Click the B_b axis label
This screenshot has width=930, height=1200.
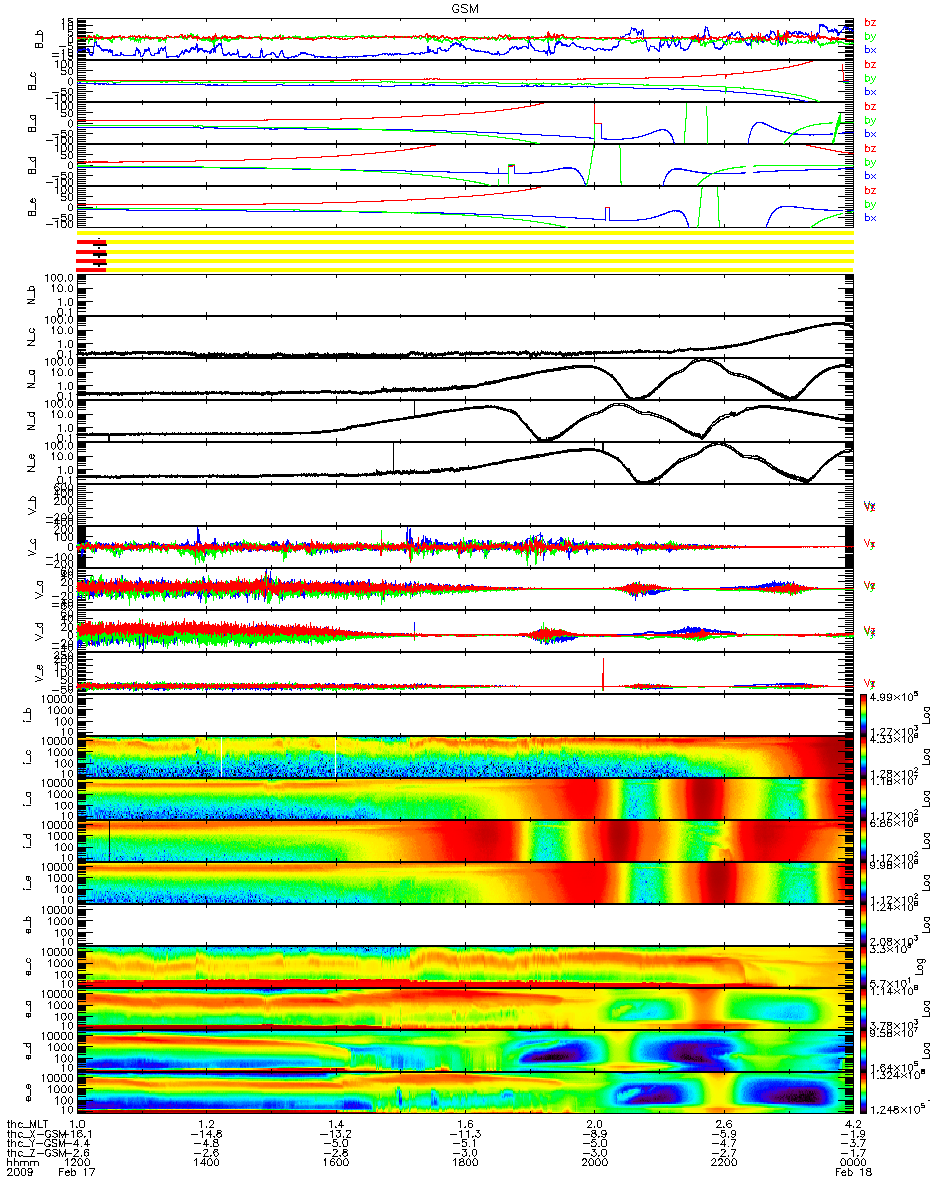point(39,39)
